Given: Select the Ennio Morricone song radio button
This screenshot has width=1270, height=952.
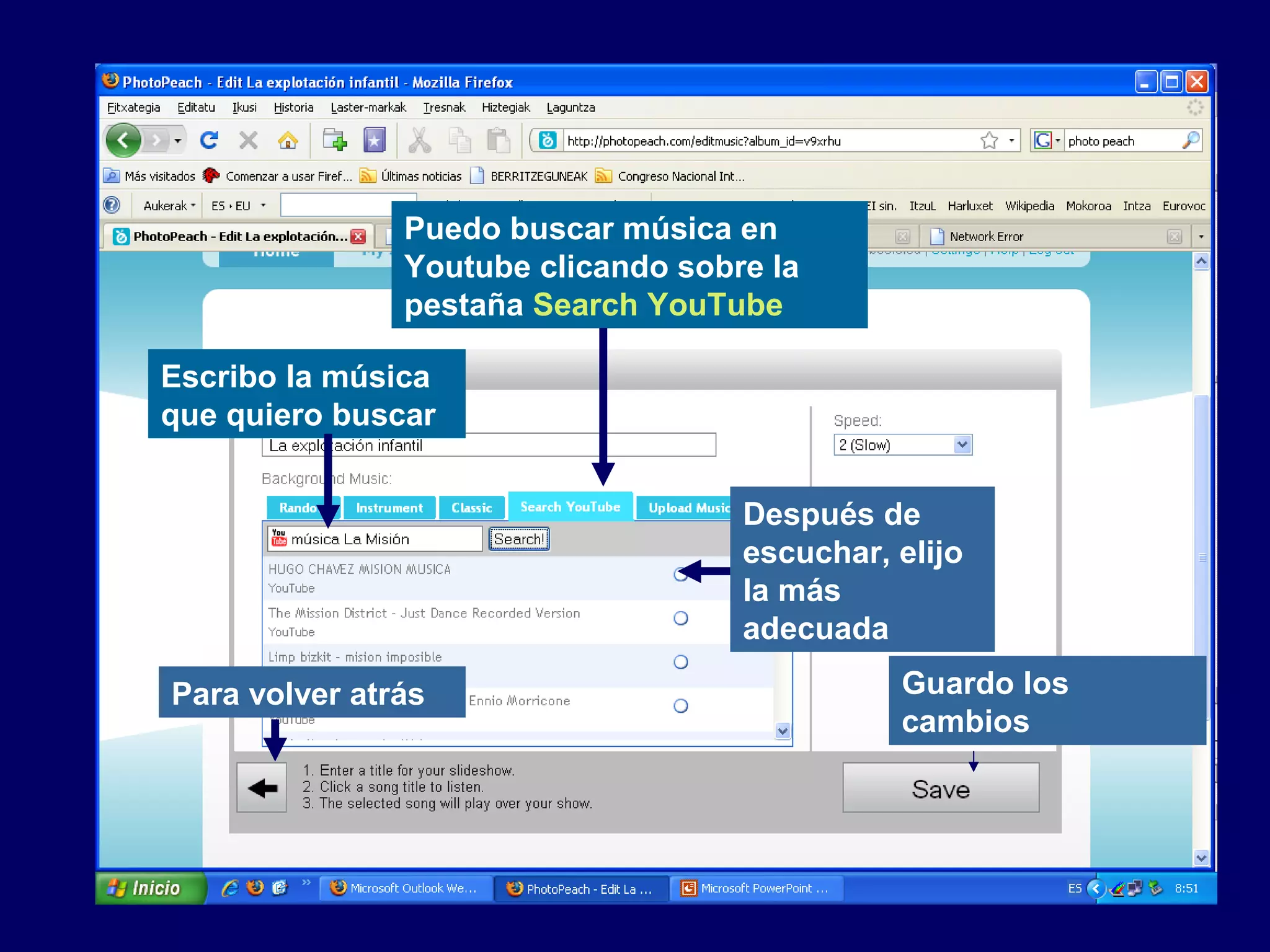Looking at the screenshot, I should coord(681,705).
